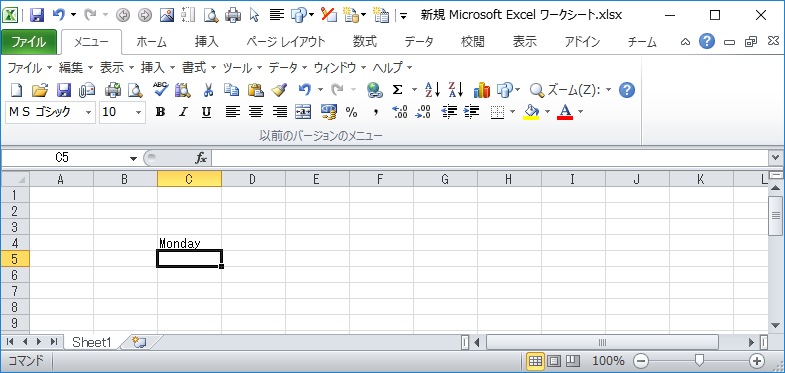Open the 書式 classic menu
Image resolution: width=785 pixels, height=373 pixels.
click(199, 68)
